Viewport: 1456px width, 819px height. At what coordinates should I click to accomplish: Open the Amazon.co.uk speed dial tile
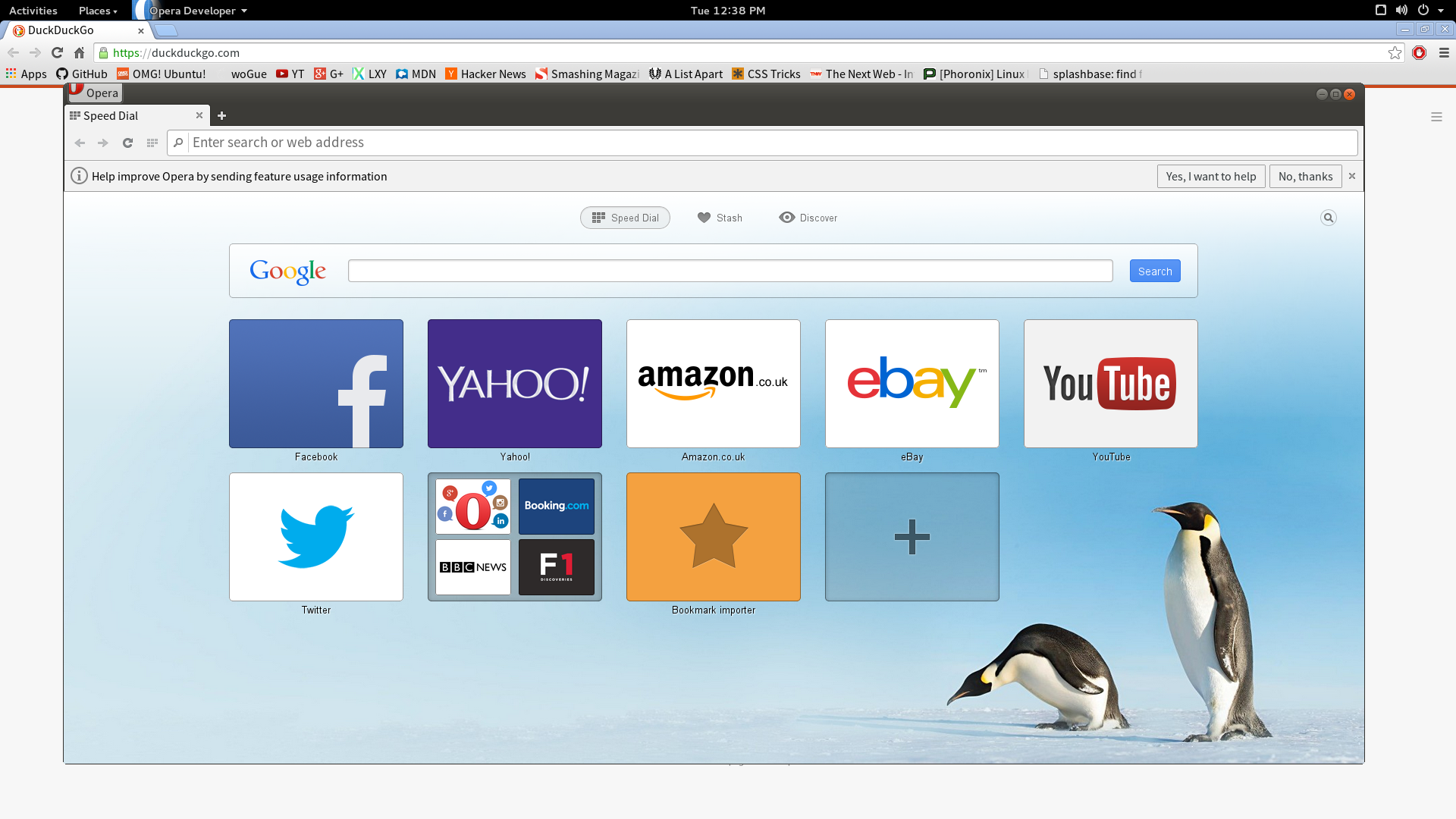coord(714,384)
